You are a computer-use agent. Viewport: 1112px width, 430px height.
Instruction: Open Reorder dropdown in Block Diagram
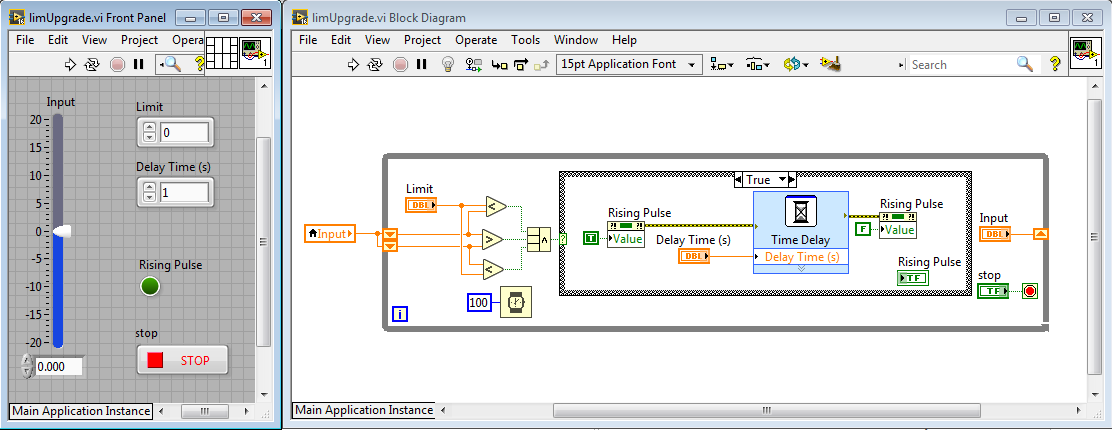coord(796,65)
